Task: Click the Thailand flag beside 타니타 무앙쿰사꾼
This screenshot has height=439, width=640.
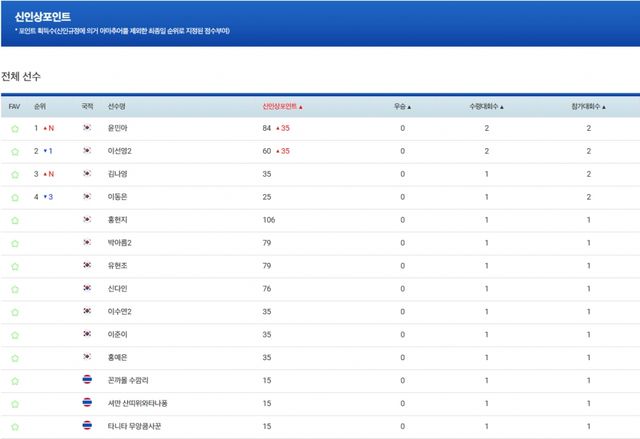Action: 87,426
